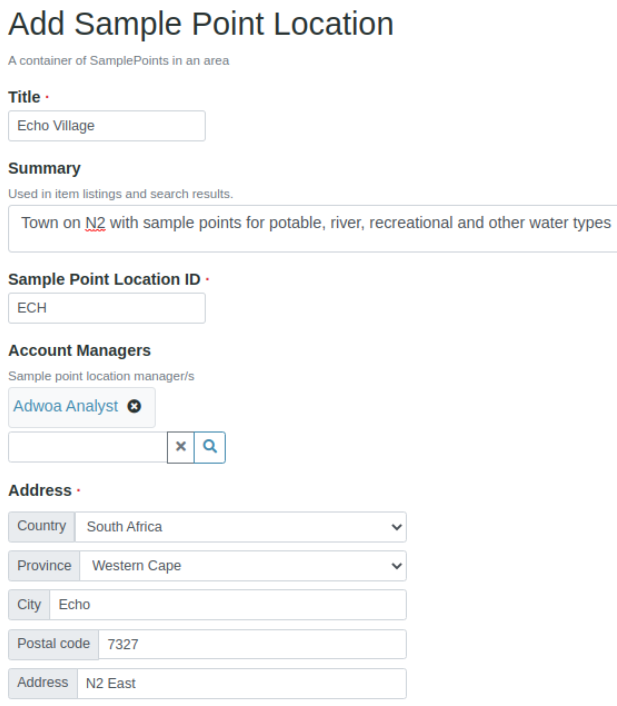Click the City field label

pos(29,605)
